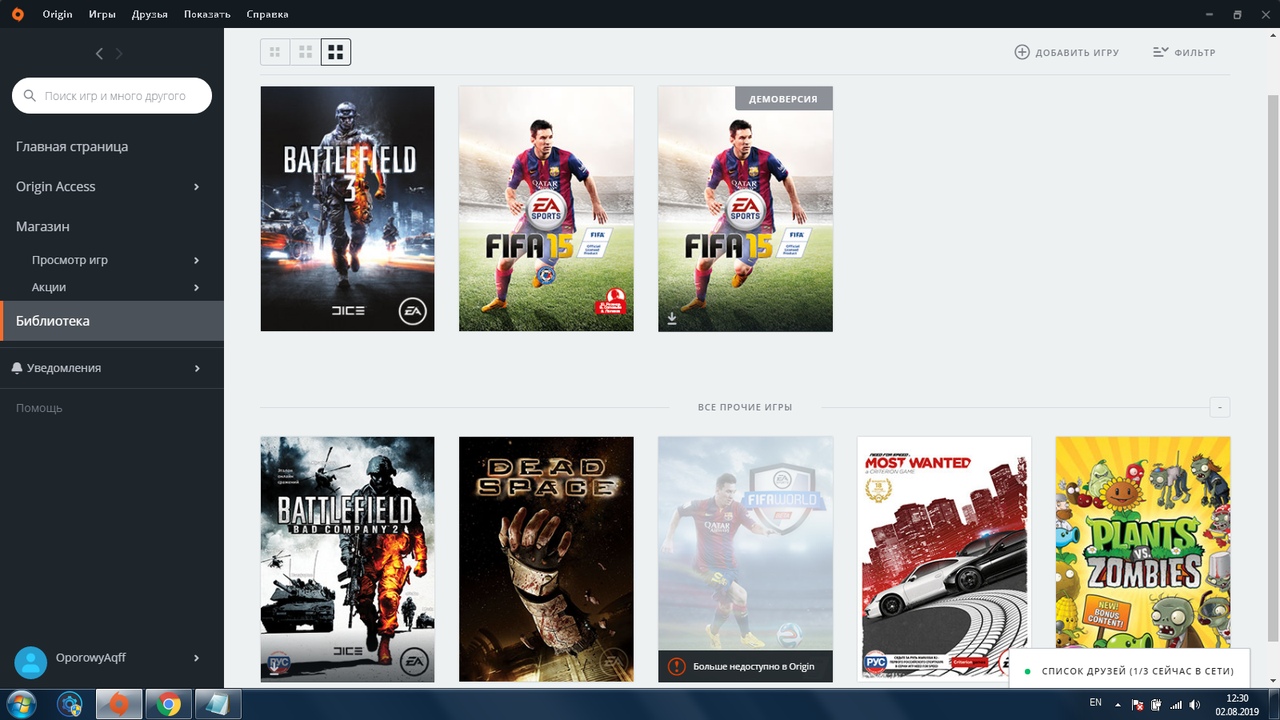Click the filter lines icon
The width and height of the screenshot is (1280, 720).
tap(1160, 52)
